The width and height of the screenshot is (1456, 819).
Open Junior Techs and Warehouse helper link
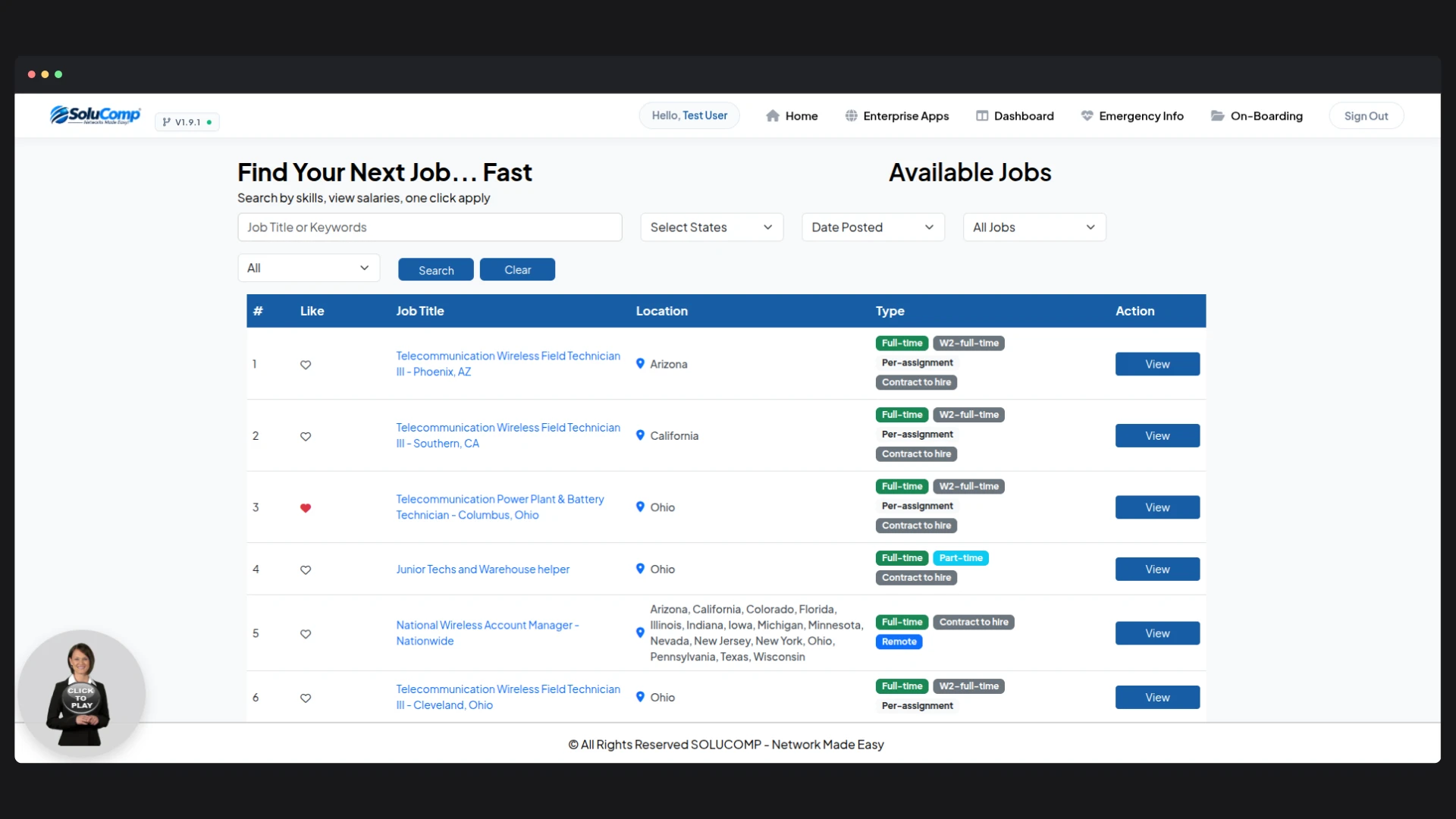click(x=482, y=569)
